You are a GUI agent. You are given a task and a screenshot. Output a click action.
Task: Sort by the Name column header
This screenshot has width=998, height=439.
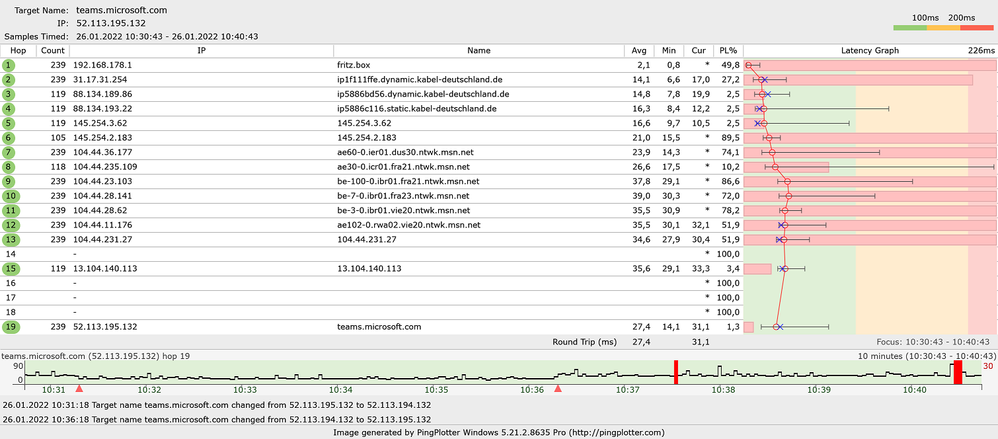coord(478,50)
